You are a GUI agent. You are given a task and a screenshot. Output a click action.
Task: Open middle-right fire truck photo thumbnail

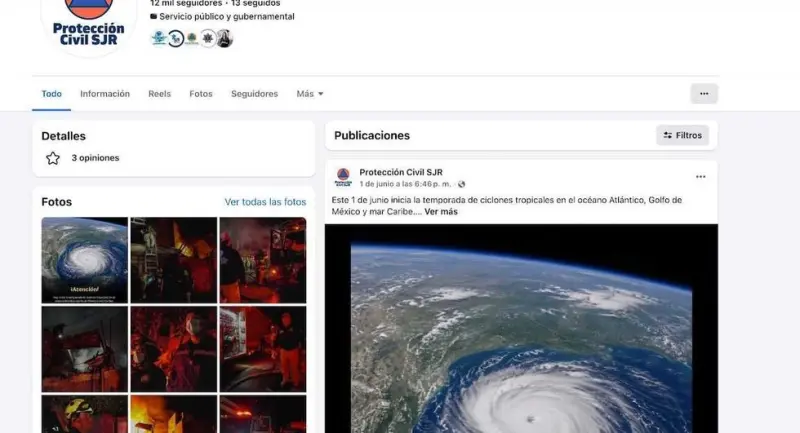pos(263,349)
